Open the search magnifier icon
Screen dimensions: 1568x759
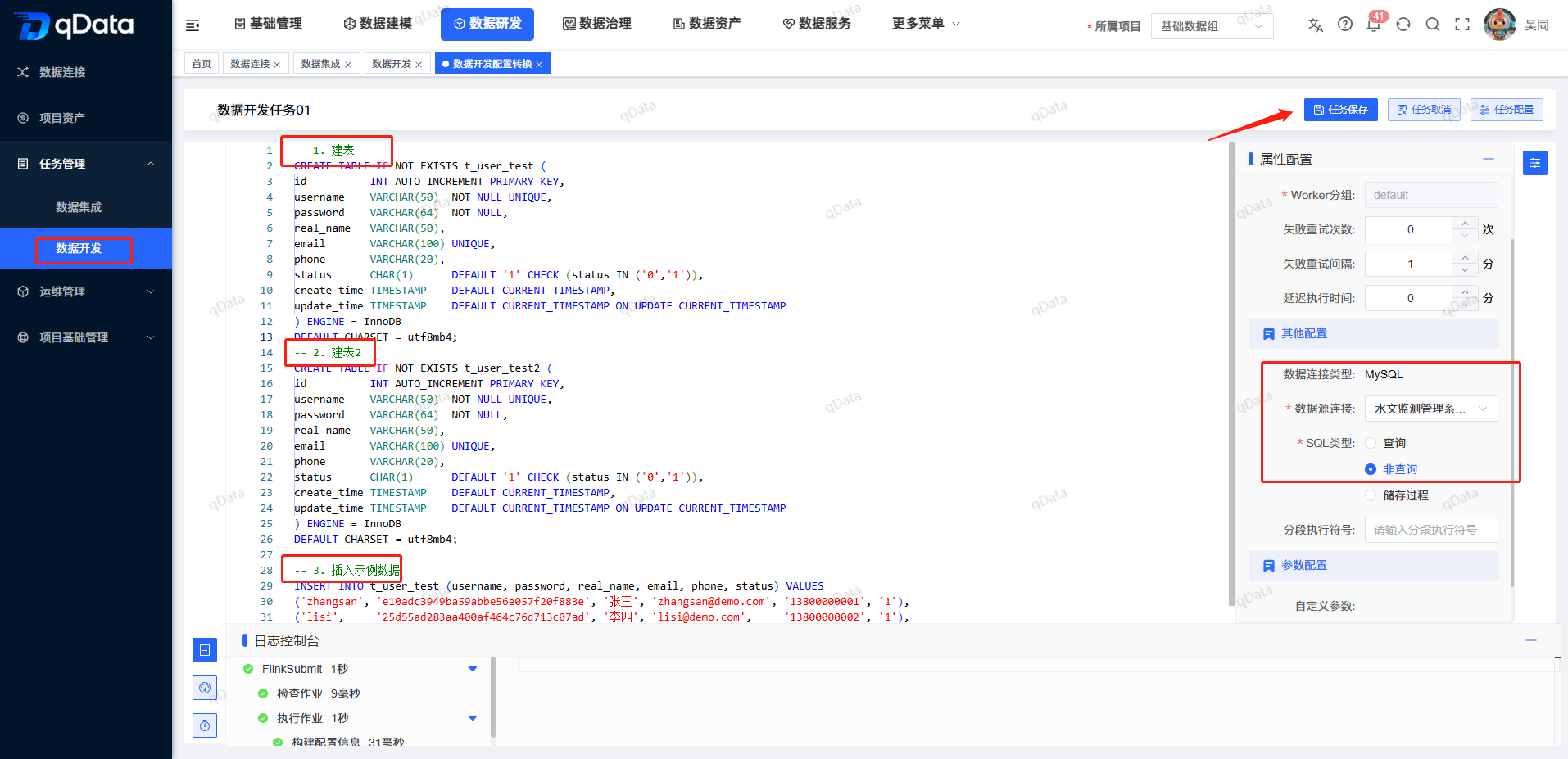click(1433, 25)
